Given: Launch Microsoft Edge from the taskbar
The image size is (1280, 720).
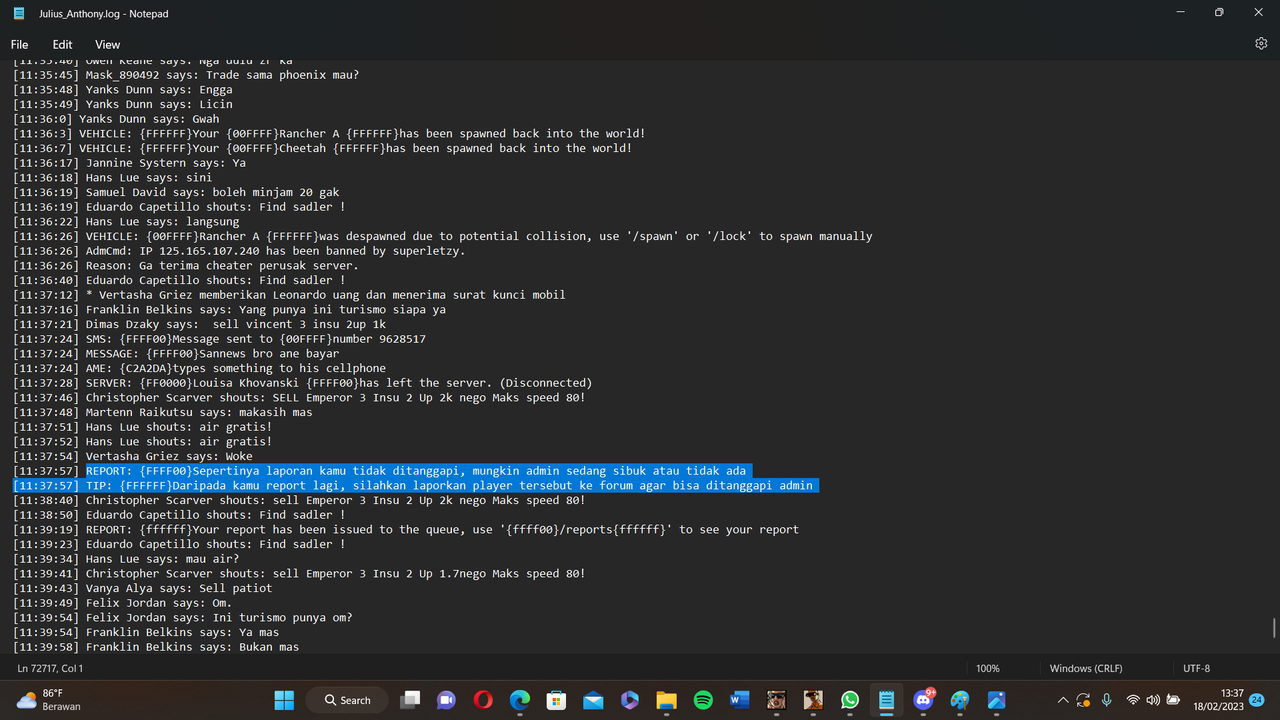Looking at the screenshot, I should tap(519, 700).
